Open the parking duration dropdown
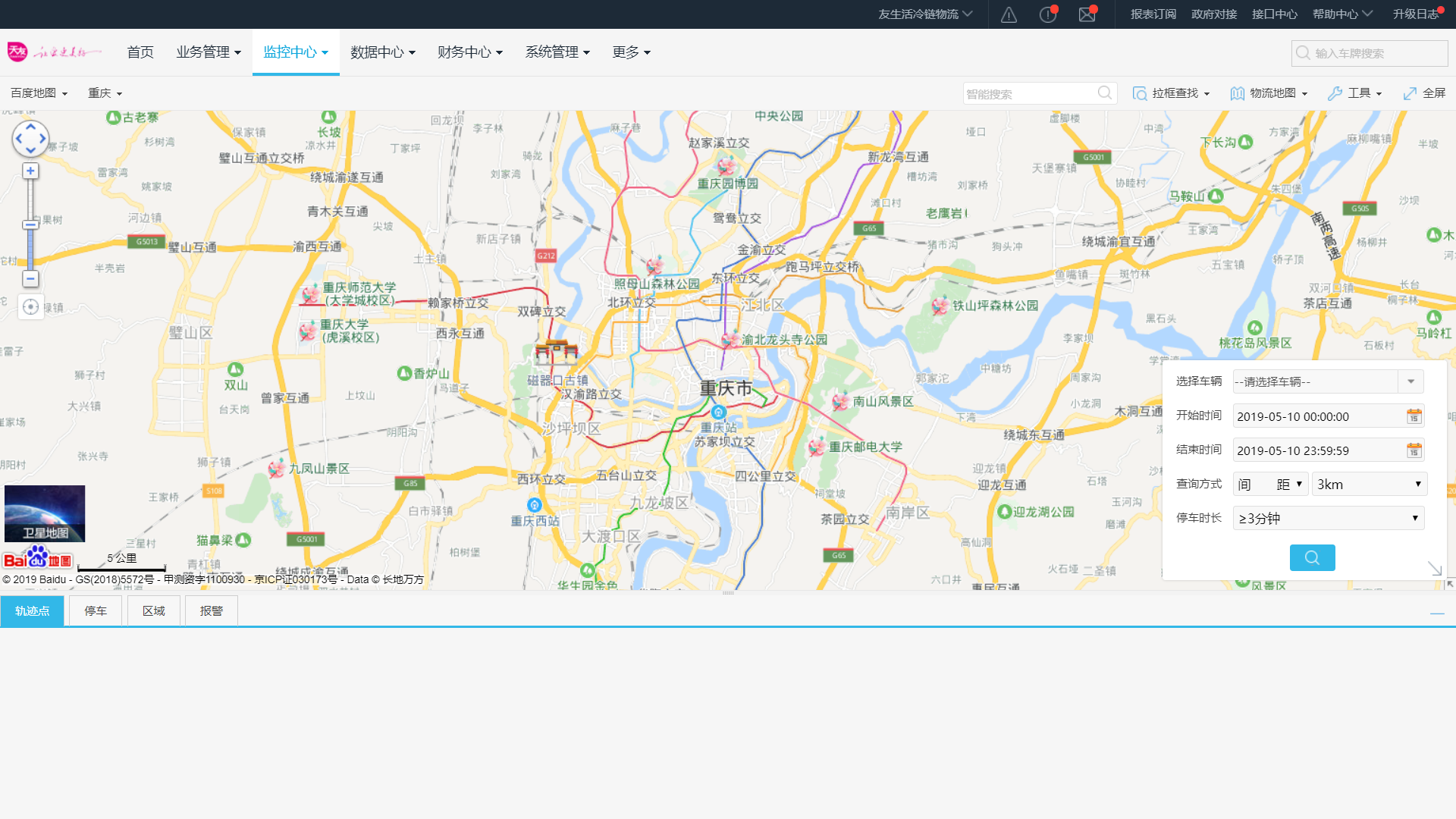The height and width of the screenshot is (819, 1456). (1328, 519)
